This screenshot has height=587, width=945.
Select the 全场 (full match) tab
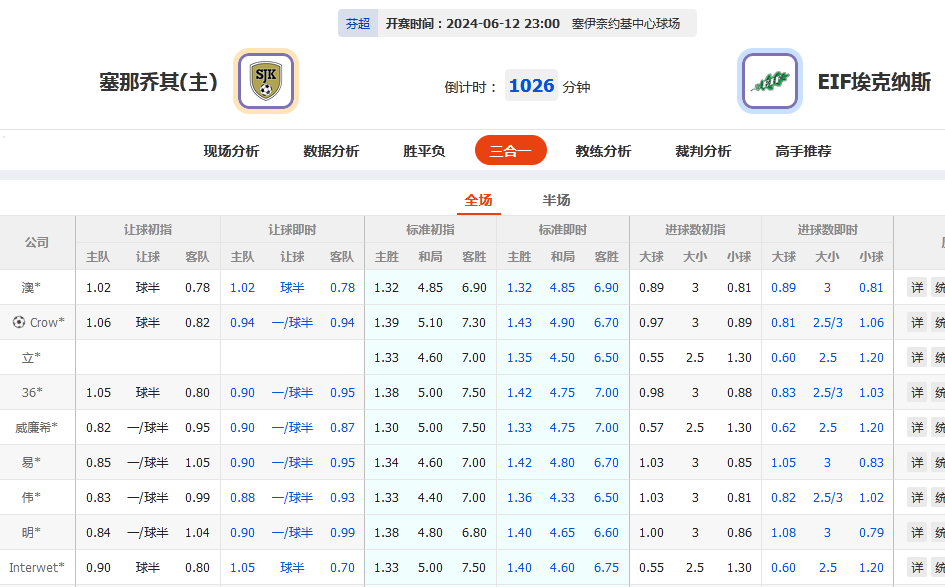[479, 200]
